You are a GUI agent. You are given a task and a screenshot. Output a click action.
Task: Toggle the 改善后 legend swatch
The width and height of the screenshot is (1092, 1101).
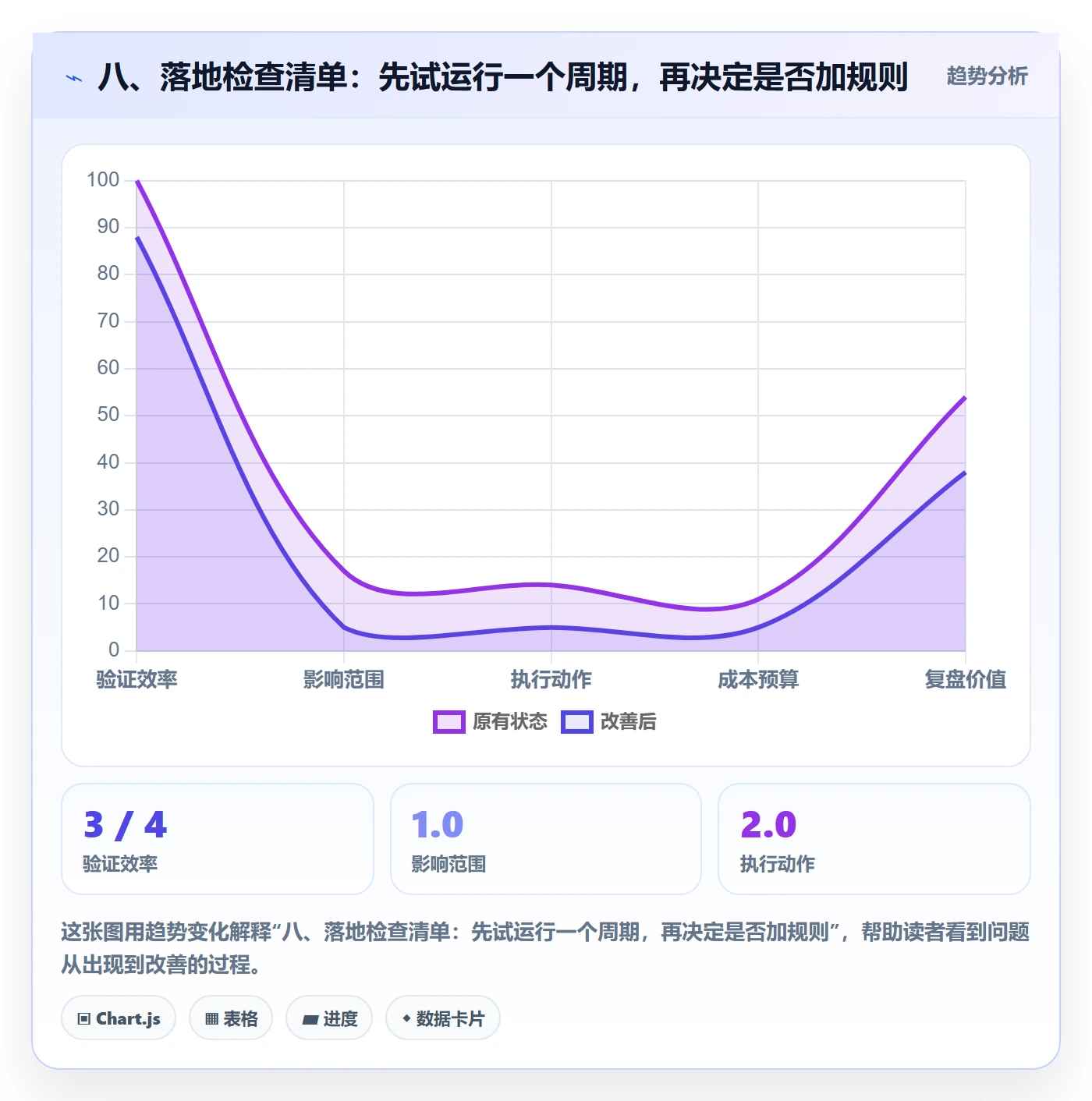point(577,722)
